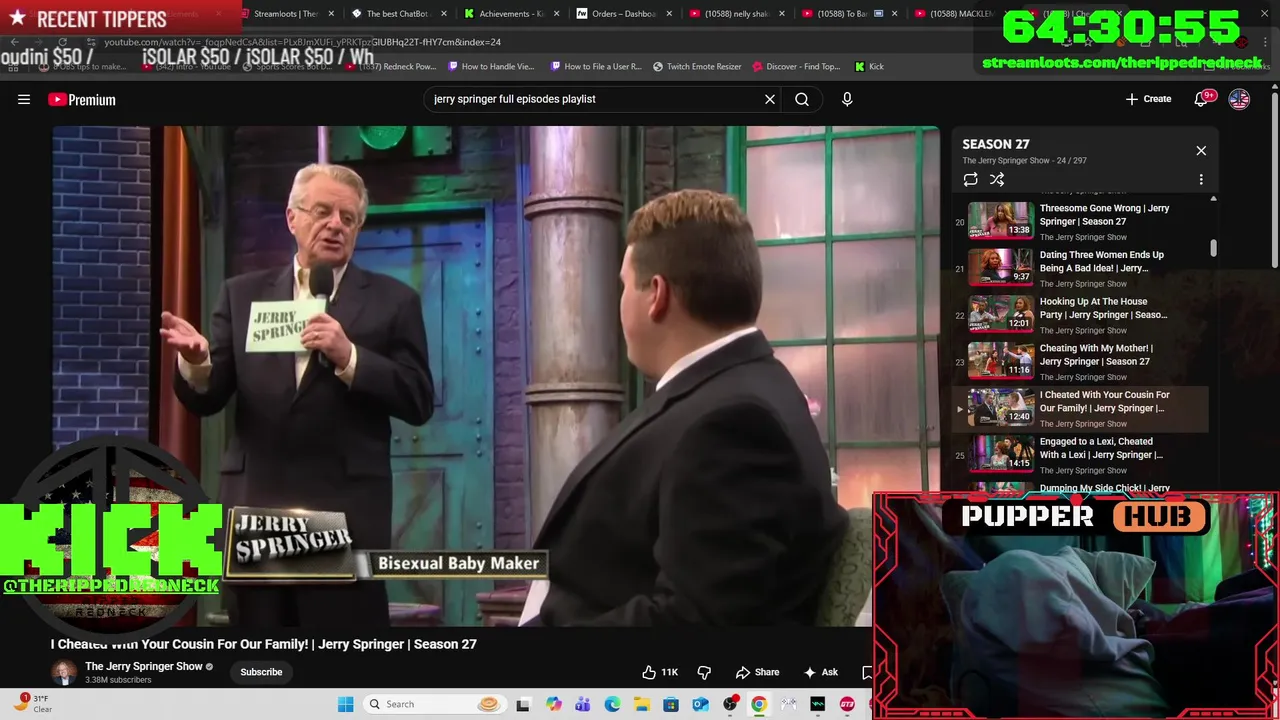Click the page vertical scrollbar
Screen dimensions: 1280x720
1274,178
